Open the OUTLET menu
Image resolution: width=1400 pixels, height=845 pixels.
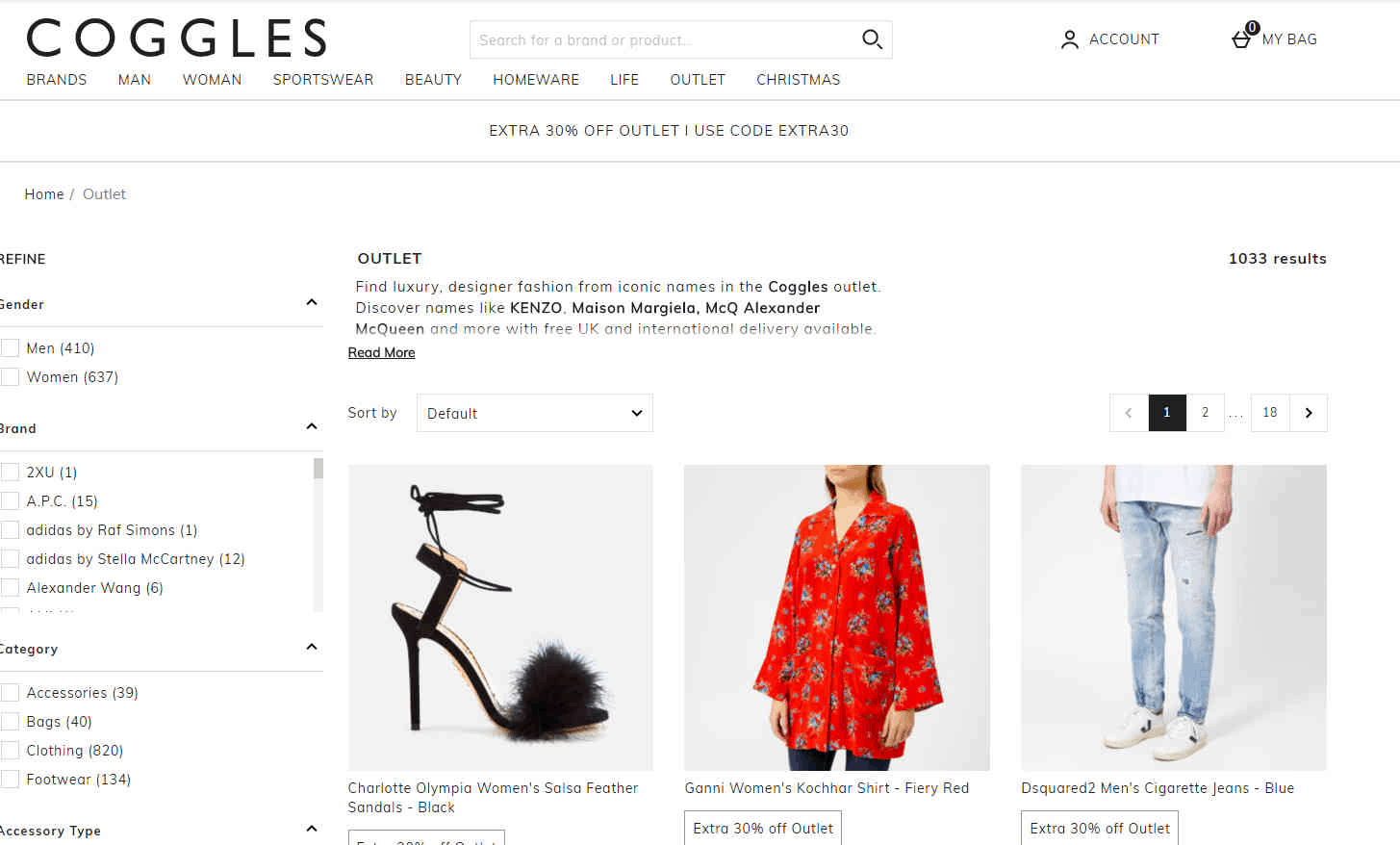pyautogui.click(x=698, y=80)
